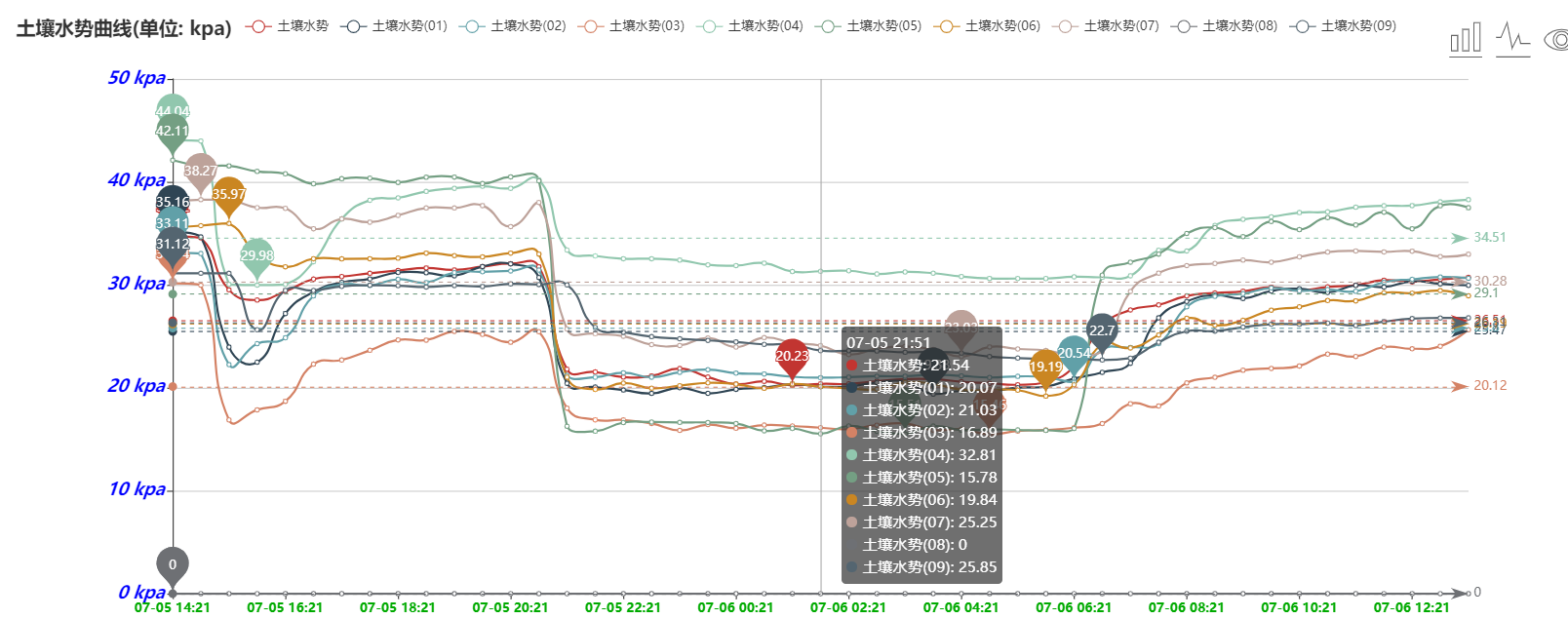The width and height of the screenshot is (1568, 619).
Task: Click the gray 0 value marker pin
Action: coord(173,564)
